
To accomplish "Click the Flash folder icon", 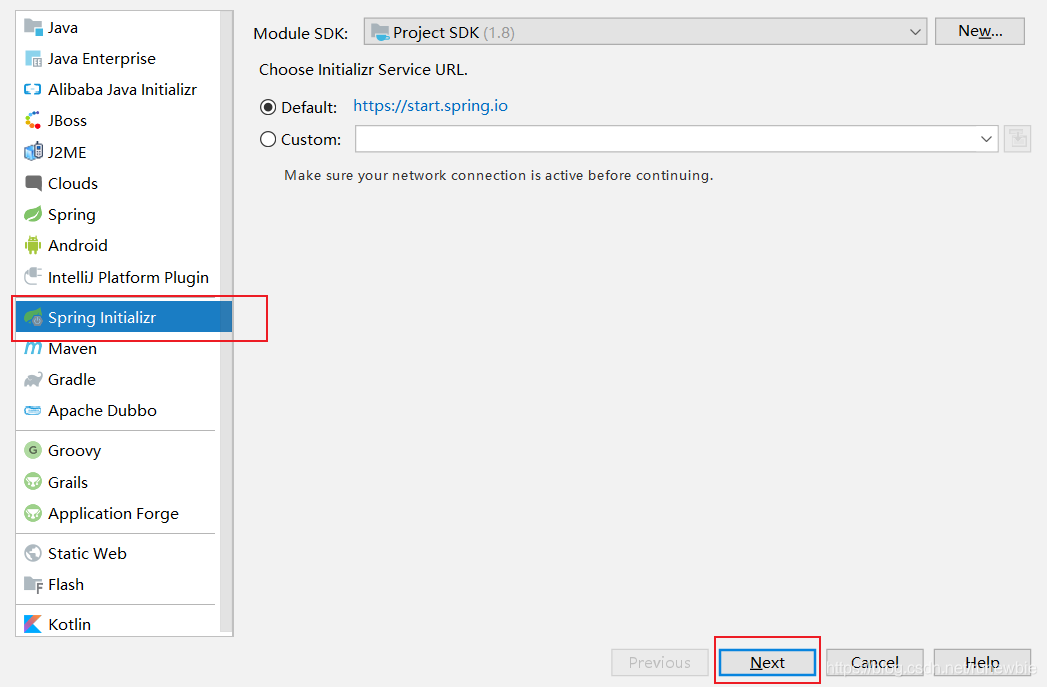I will tap(33, 584).
